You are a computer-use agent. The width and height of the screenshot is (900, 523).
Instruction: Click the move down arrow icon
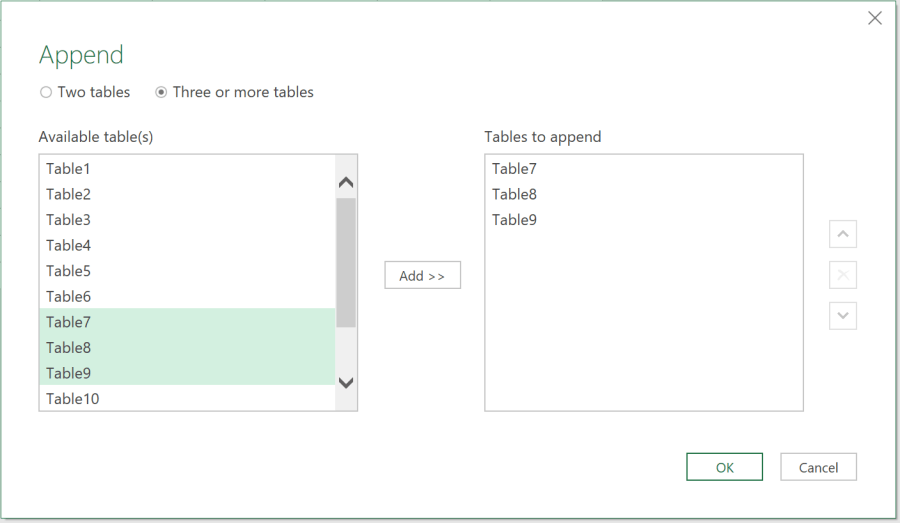click(843, 316)
